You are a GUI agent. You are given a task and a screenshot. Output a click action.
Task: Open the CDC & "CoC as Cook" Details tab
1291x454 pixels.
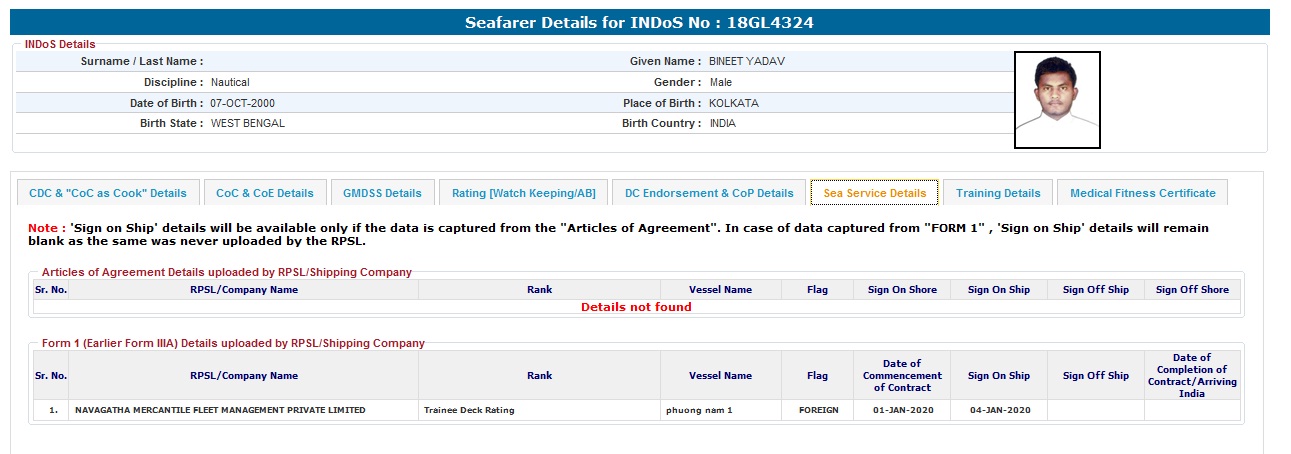click(108, 193)
